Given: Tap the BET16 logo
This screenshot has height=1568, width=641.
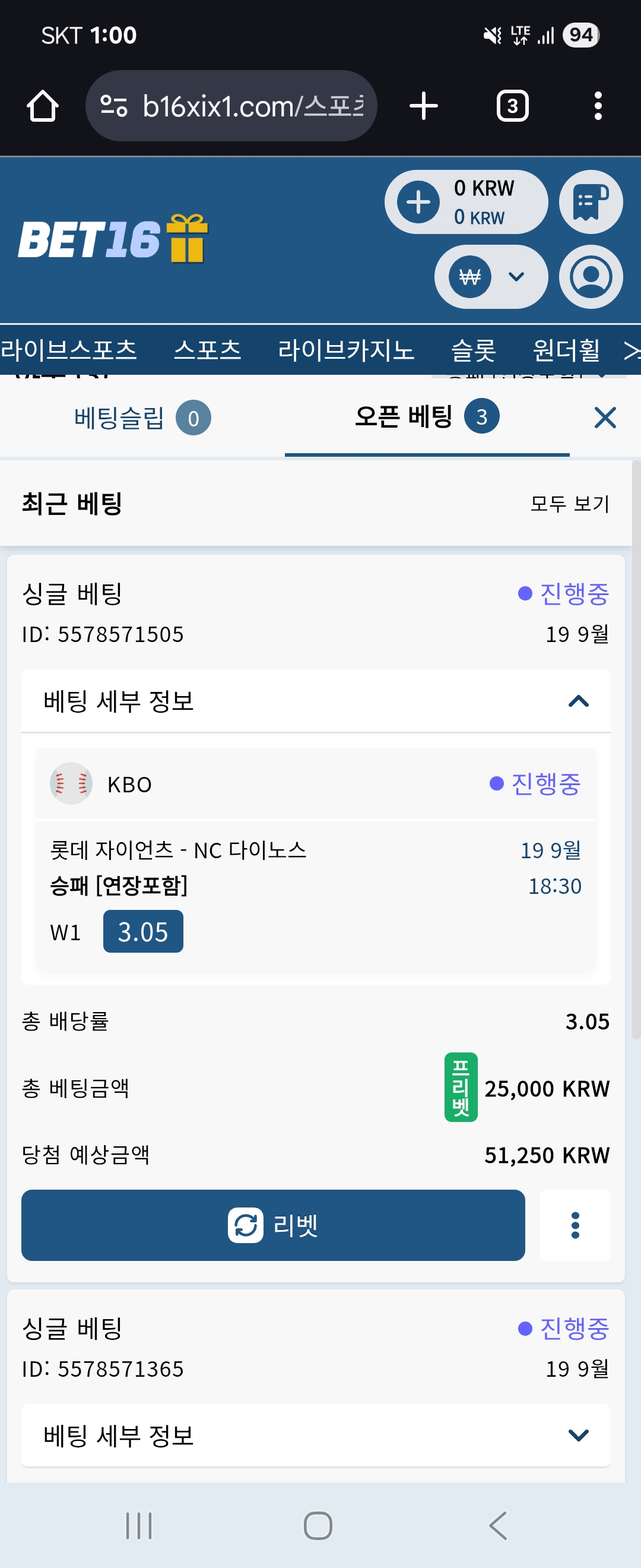Looking at the screenshot, I should (x=113, y=238).
